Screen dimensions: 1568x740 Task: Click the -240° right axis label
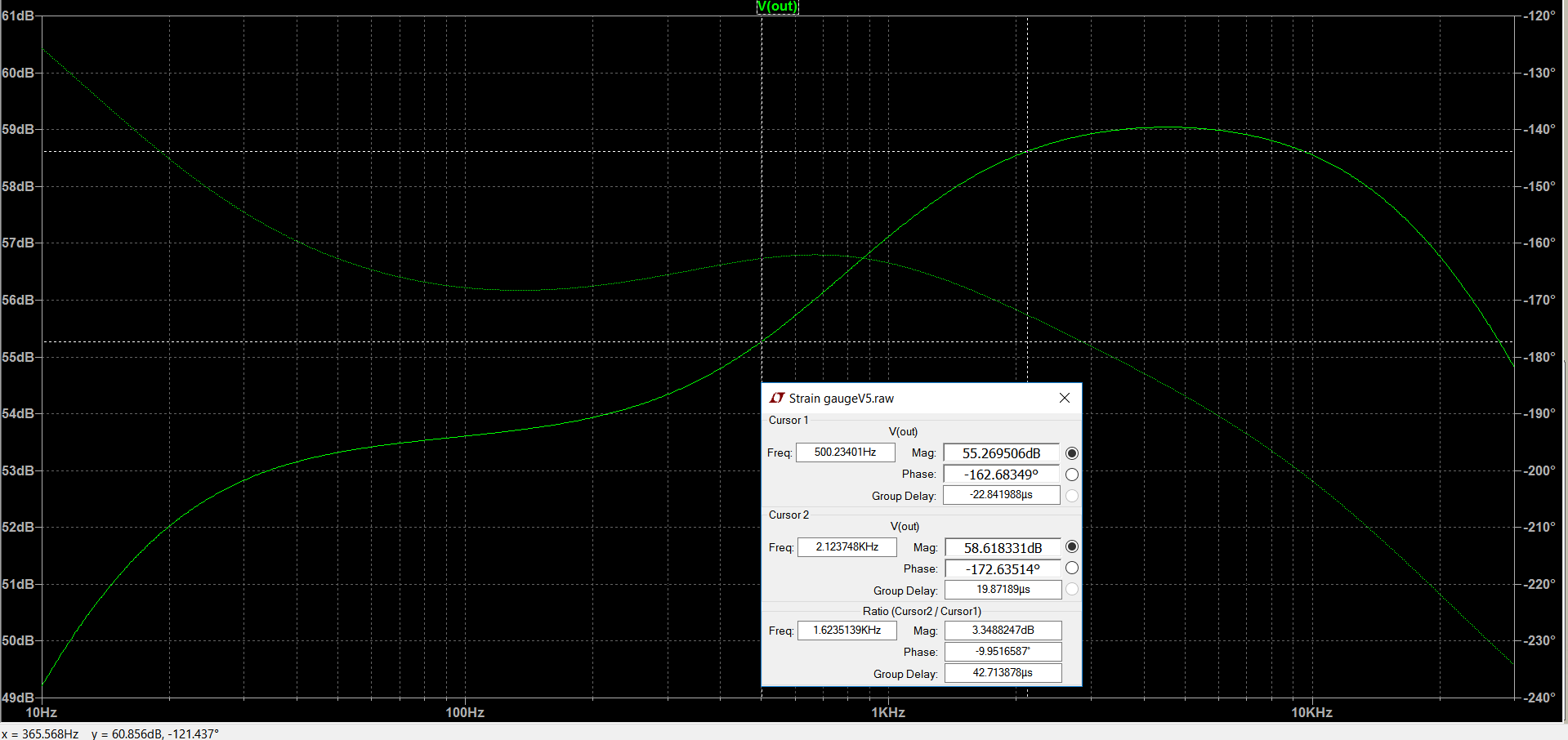tap(1539, 698)
